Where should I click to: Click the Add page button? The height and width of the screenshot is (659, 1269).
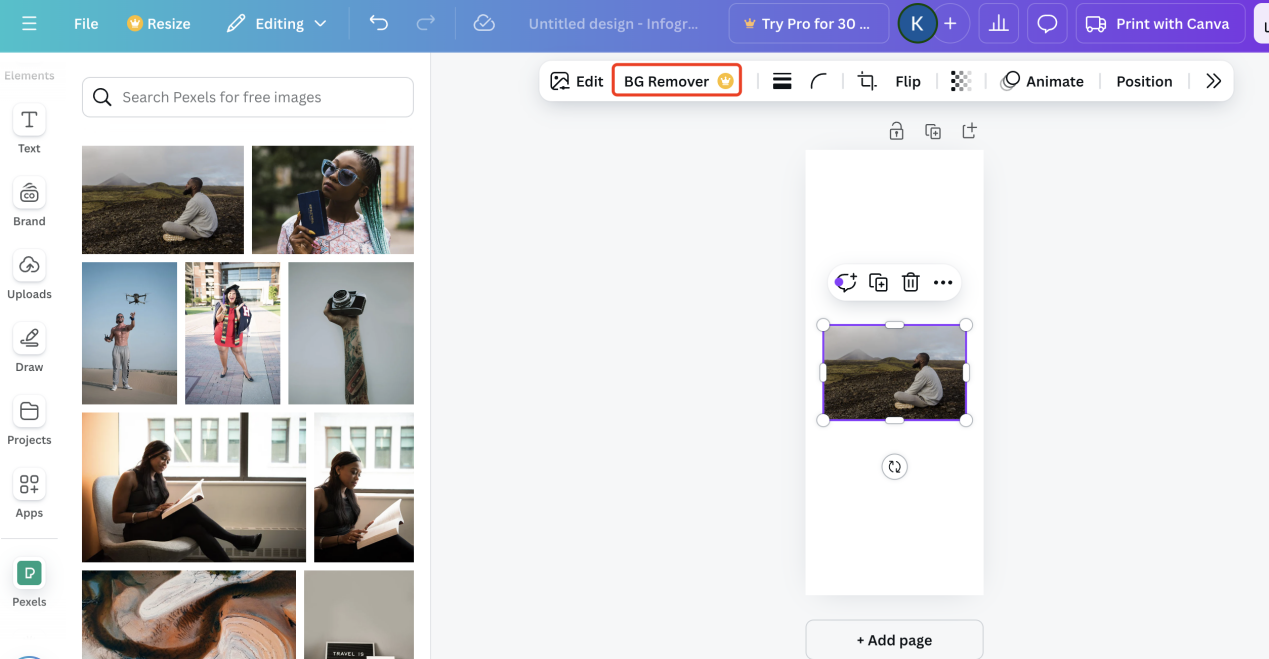click(894, 640)
